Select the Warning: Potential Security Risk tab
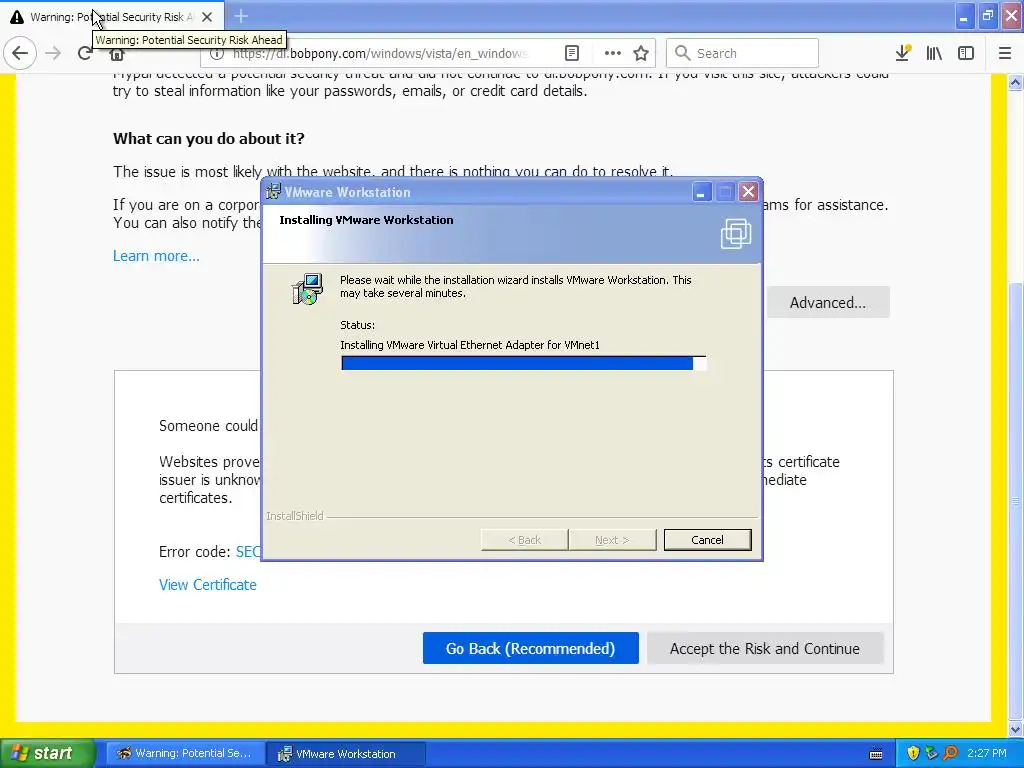This screenshot has height=768, width=1024. point(111,16)
